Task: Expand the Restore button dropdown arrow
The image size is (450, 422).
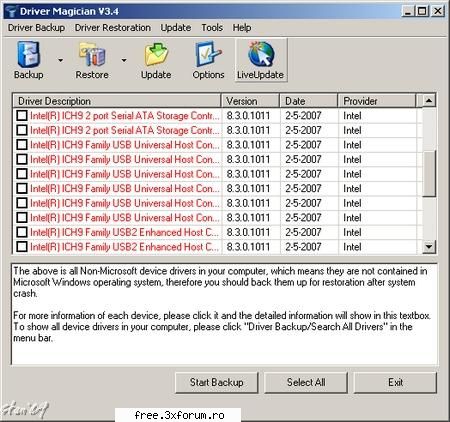Action: pyautogui.click(x=124, y=60)
